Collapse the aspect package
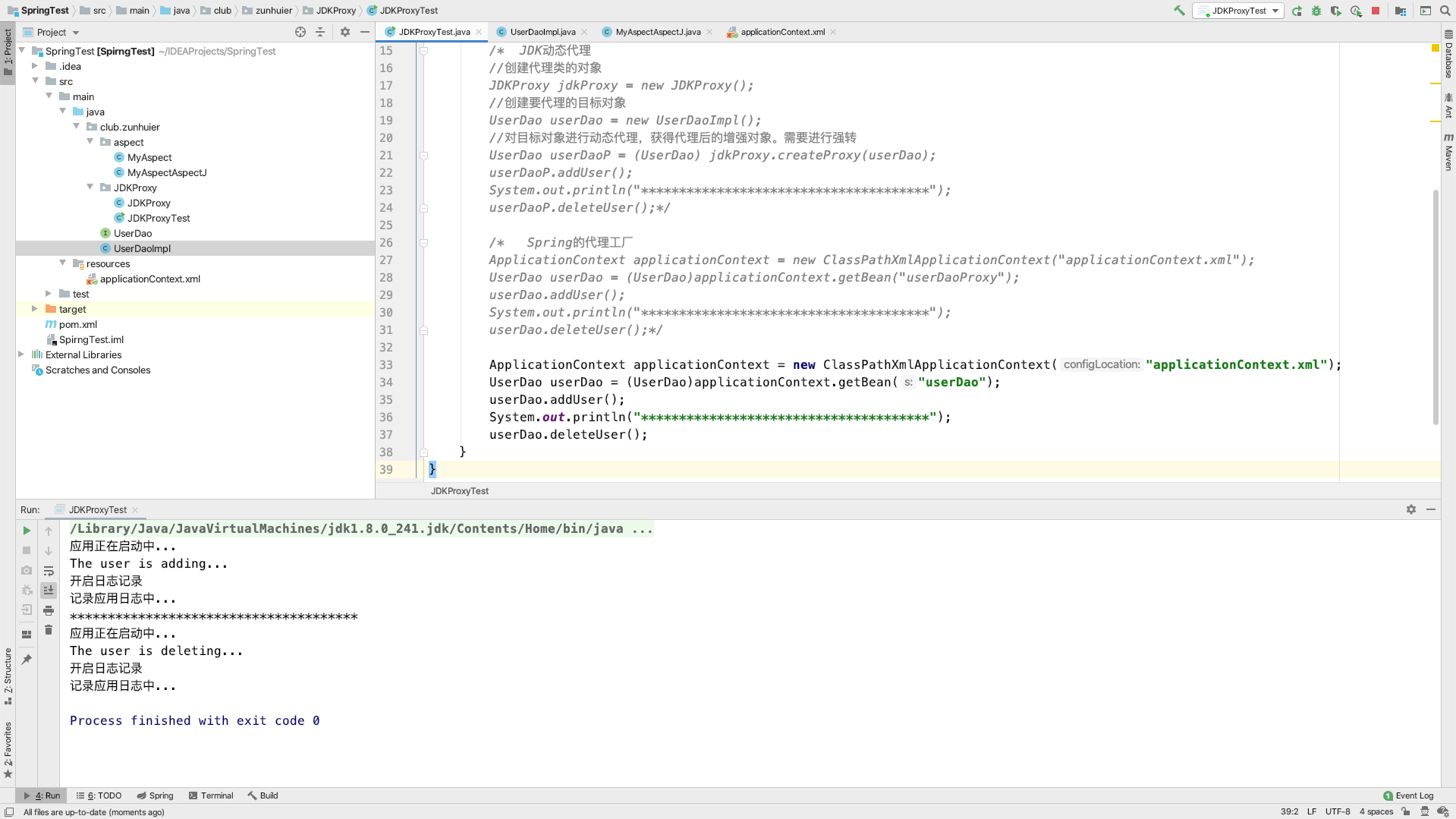The width and height of the screenshot is (1456, 819). [x=90, y=142]
